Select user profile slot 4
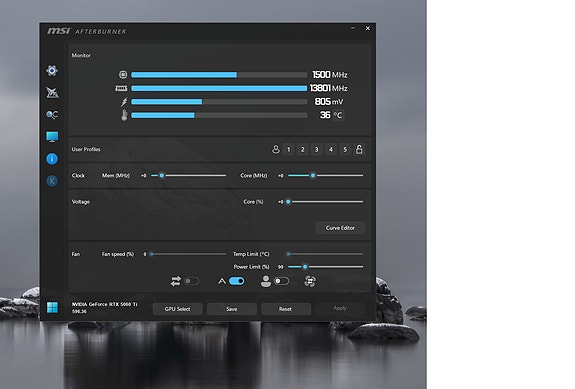575x389 pixels. coord(331,149)
